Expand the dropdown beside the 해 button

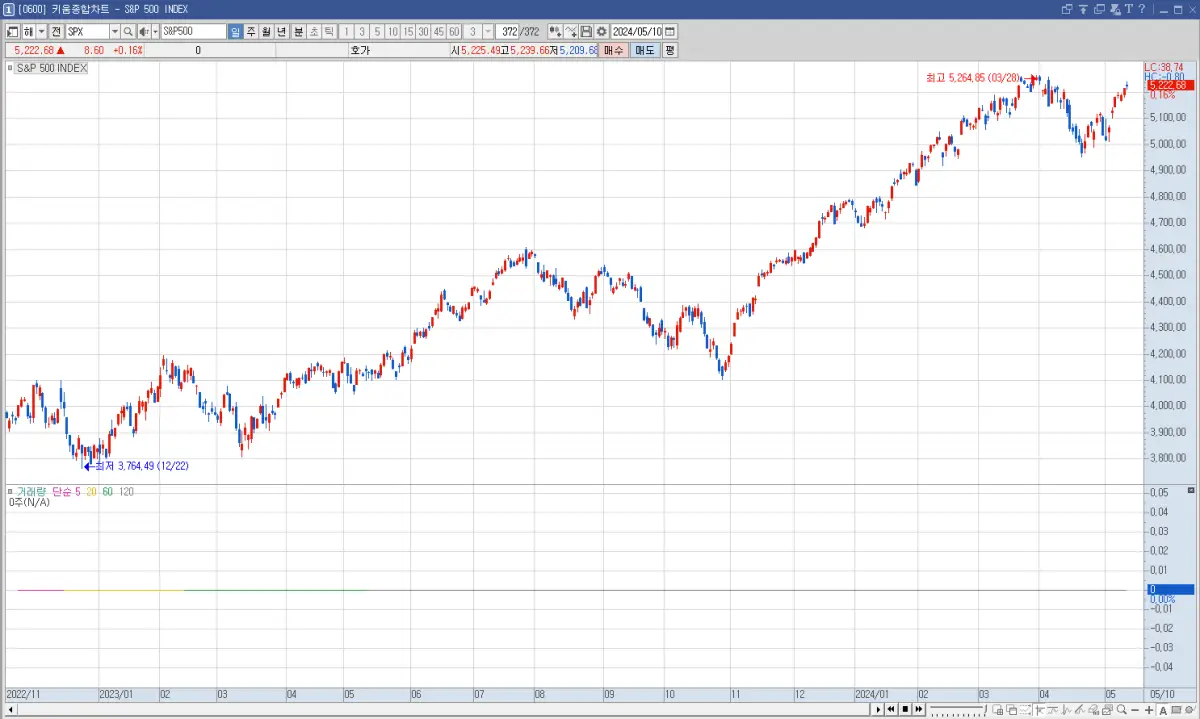click(40, 31)
